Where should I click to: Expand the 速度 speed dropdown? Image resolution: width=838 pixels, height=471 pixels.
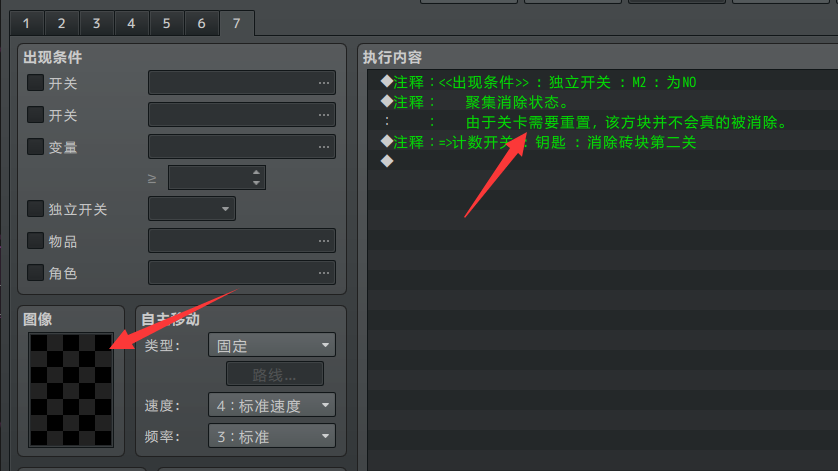(272, 405)
